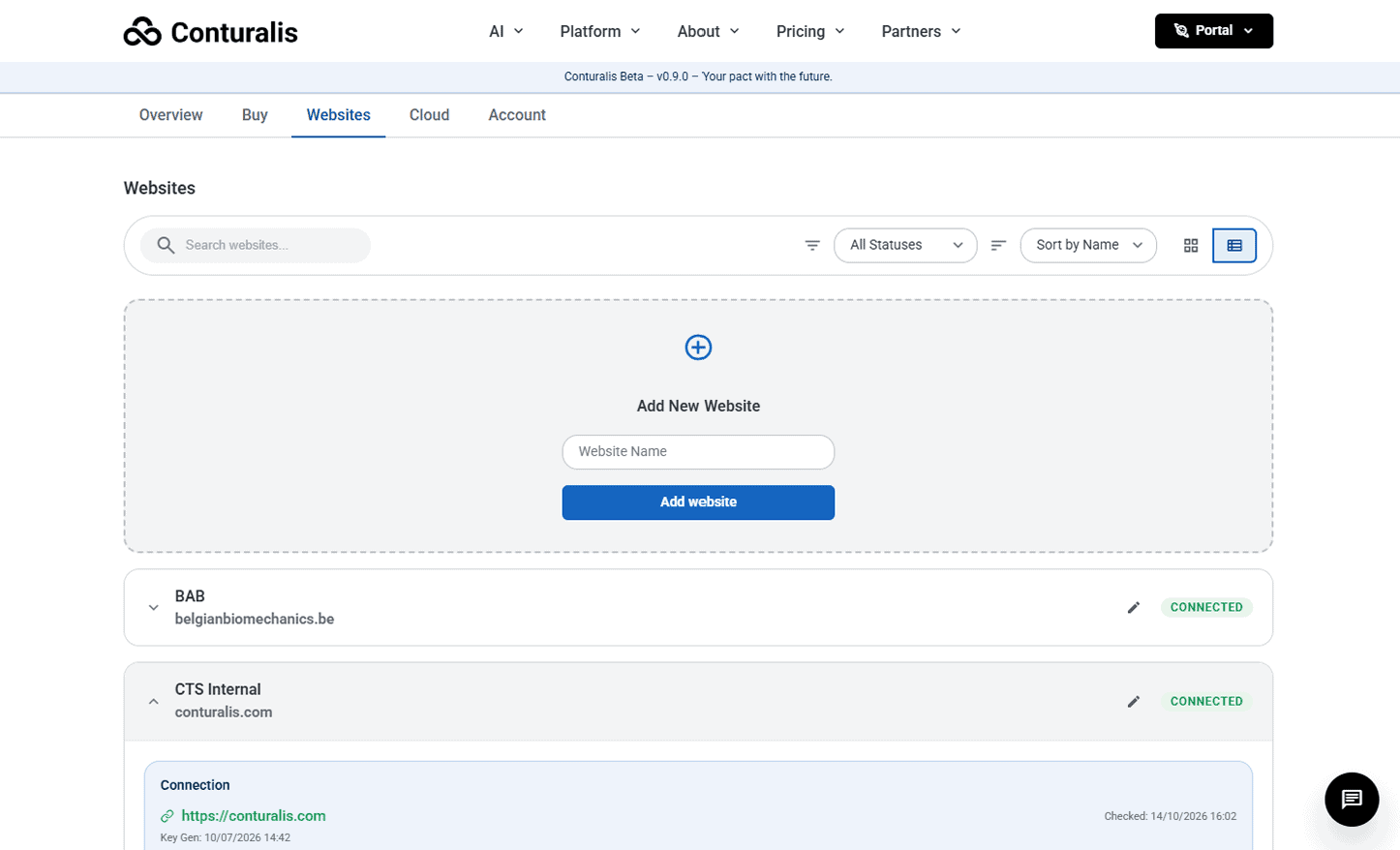The height and width of the screenshot is (850, 1400).
Task: Click the Key Gen: 10/07/2026 14:42 text
Action: [226, 838]
